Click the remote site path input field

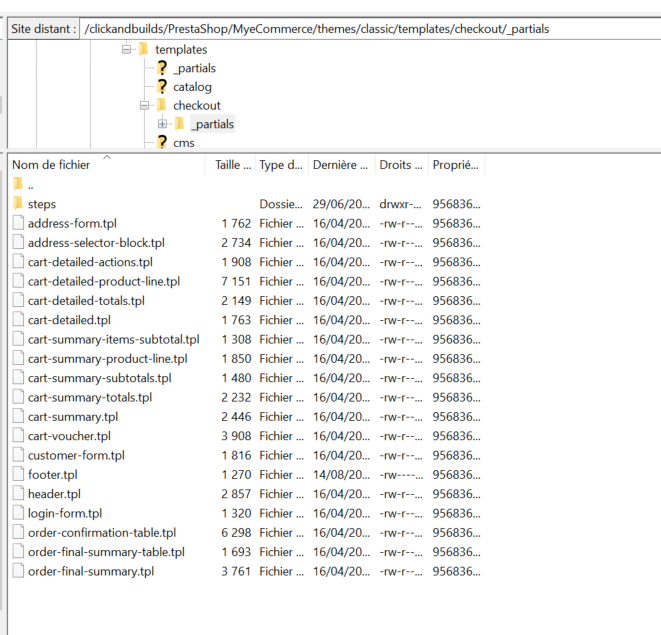tap(370, 29)
